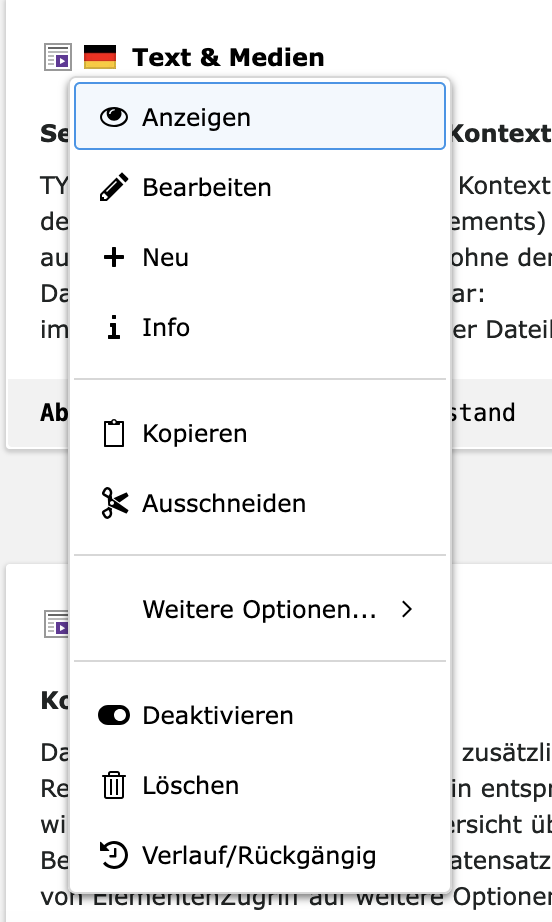Click the history clock icon

click(114, 855)
